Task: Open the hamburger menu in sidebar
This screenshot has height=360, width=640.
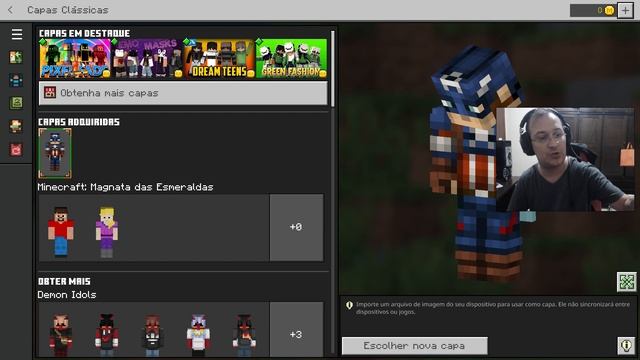Action: click(17, 34)
